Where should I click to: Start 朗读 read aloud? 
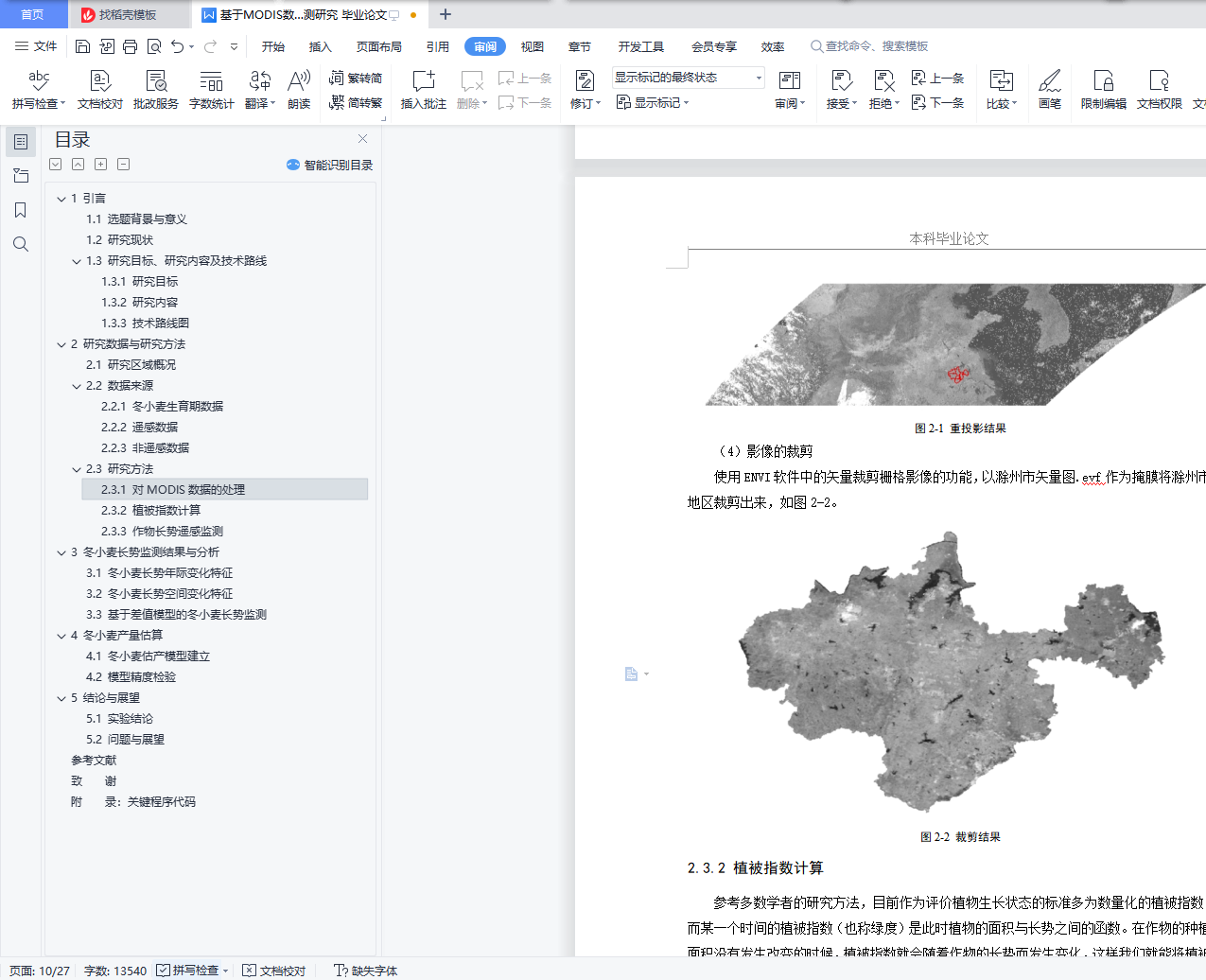click(x=299, y=89)
